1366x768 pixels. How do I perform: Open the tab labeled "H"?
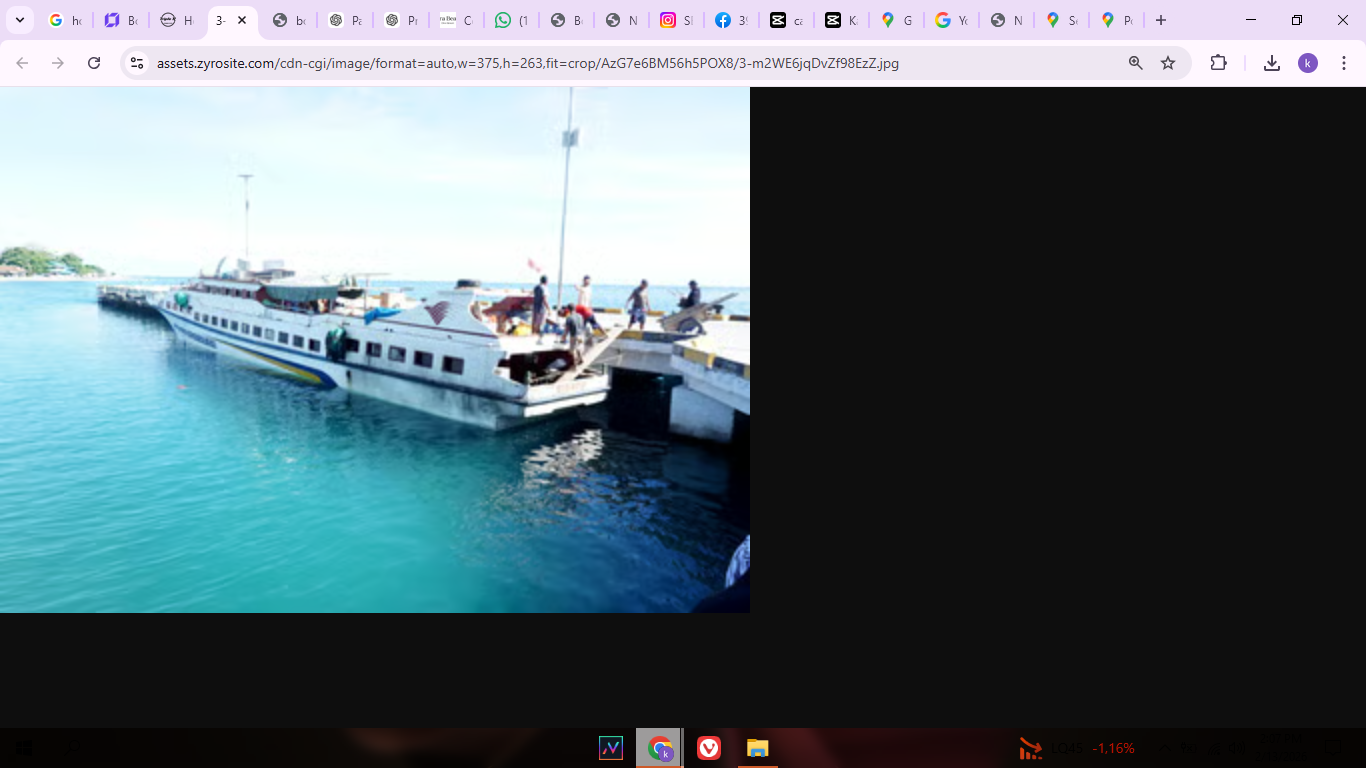click(x=177, y=20)
